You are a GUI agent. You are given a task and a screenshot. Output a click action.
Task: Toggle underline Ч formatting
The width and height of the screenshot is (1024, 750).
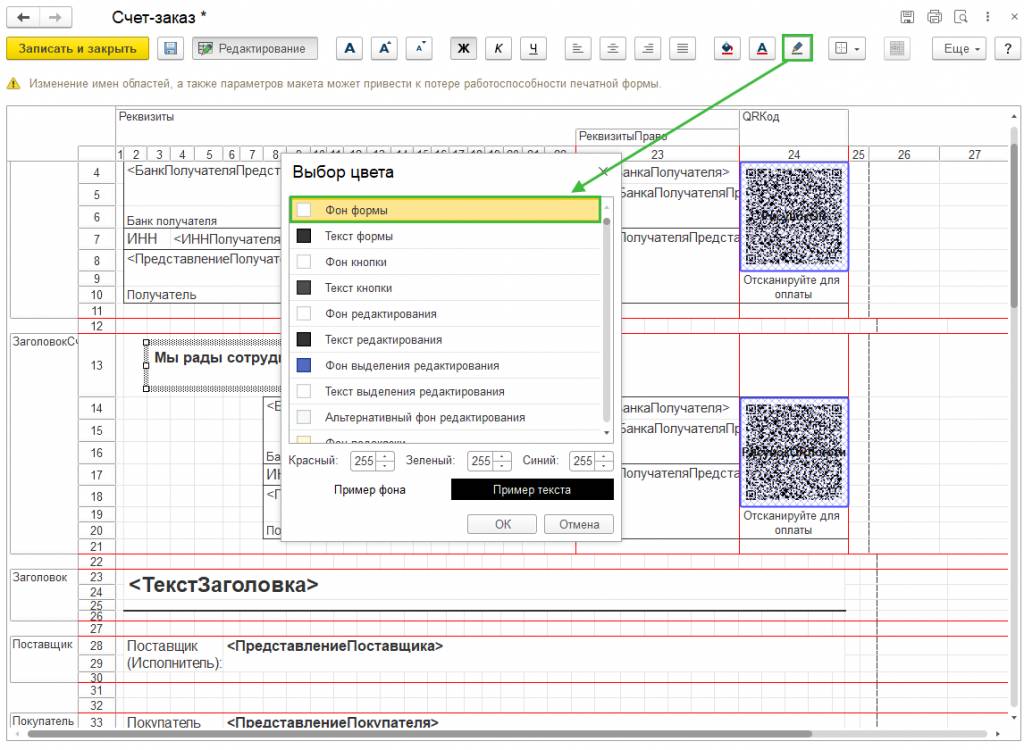(533, 48)
